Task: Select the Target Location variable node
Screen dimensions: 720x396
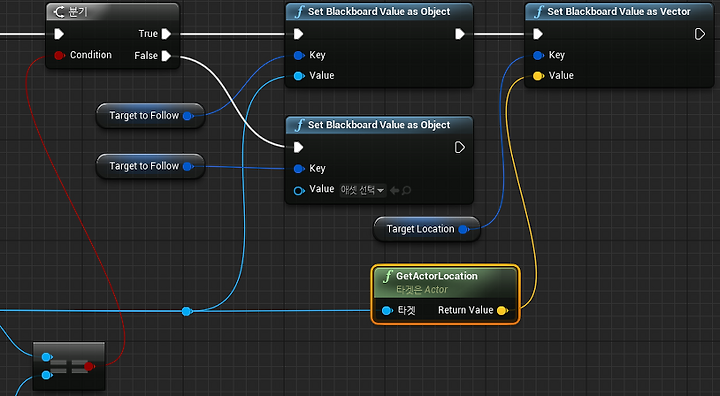Action: 427,229
